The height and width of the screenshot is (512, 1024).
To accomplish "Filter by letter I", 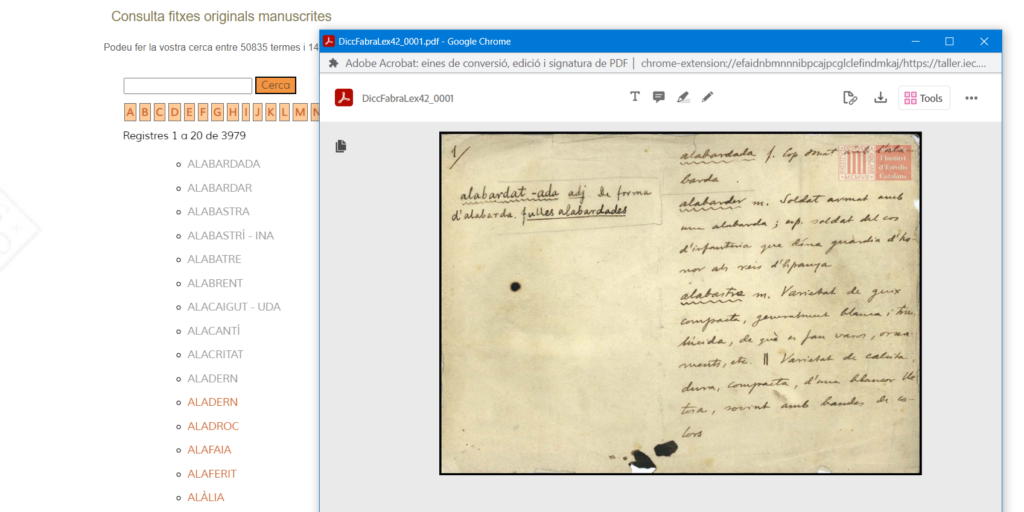I will pos(246,112).
